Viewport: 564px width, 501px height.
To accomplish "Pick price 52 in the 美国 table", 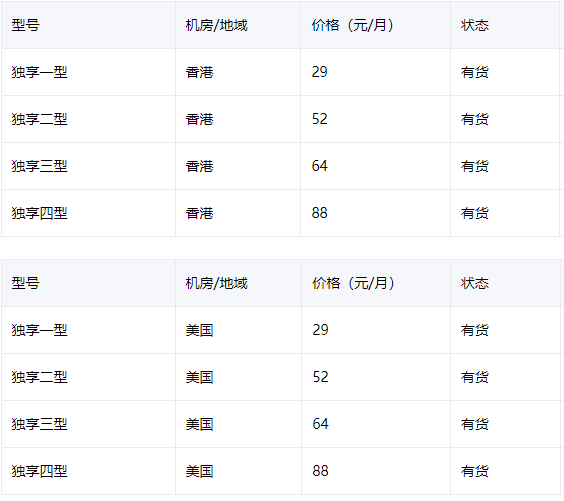I will pyautogui.click(x=320, y=377).
